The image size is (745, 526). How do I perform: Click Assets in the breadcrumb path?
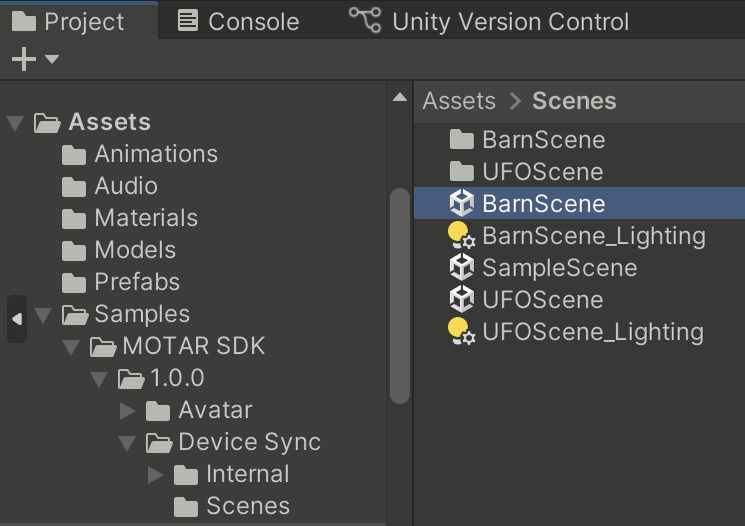[x=459, y=101]
